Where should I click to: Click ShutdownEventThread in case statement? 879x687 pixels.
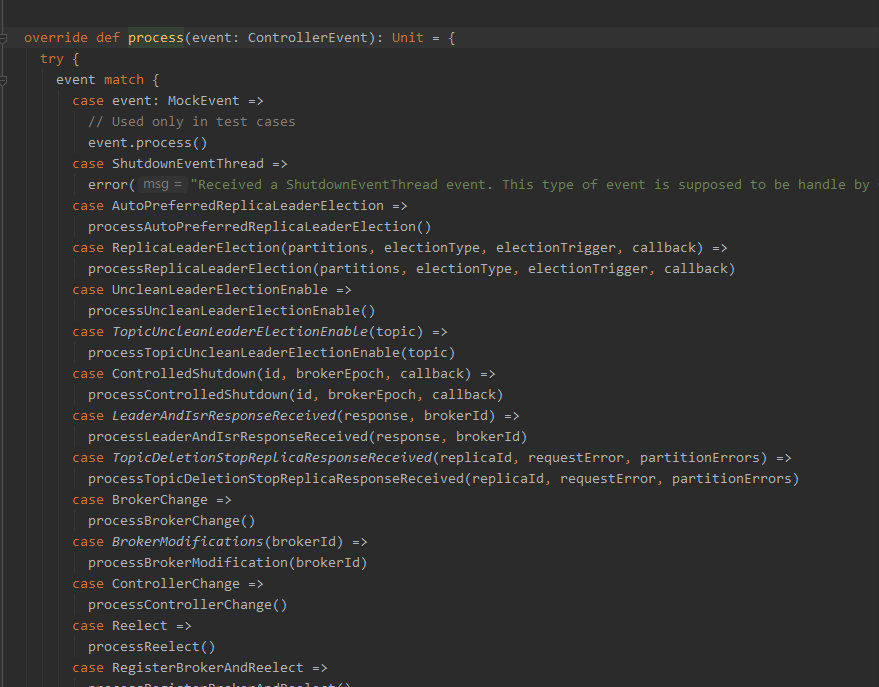point(187,164)
